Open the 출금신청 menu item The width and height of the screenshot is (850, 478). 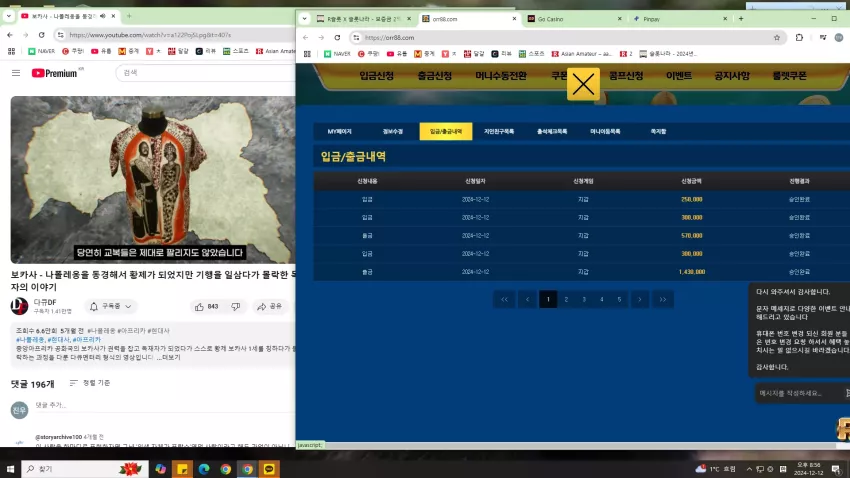435,76
